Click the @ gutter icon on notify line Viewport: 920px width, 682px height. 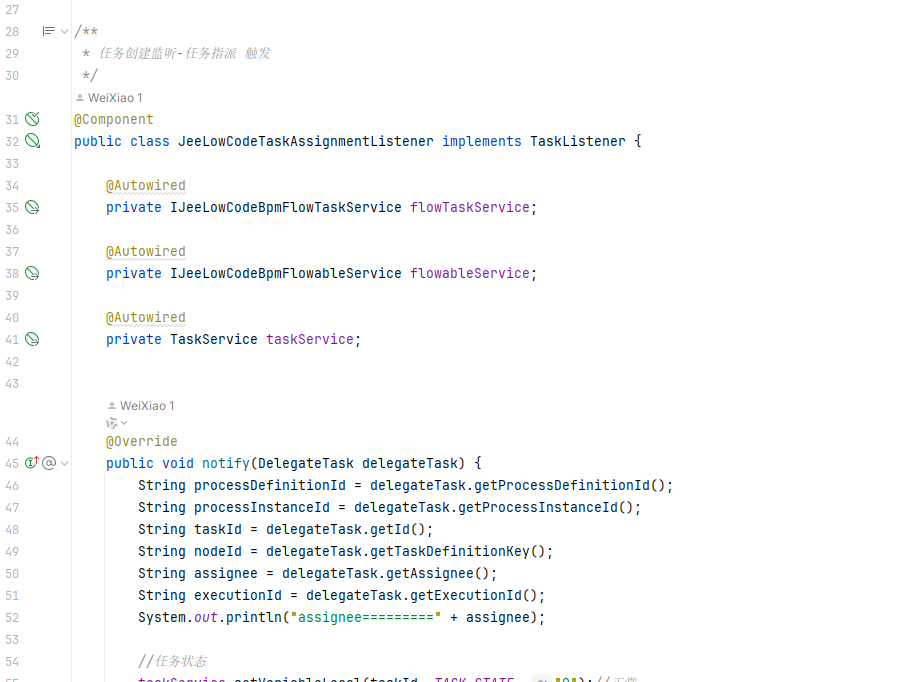(x=49, y=463)
